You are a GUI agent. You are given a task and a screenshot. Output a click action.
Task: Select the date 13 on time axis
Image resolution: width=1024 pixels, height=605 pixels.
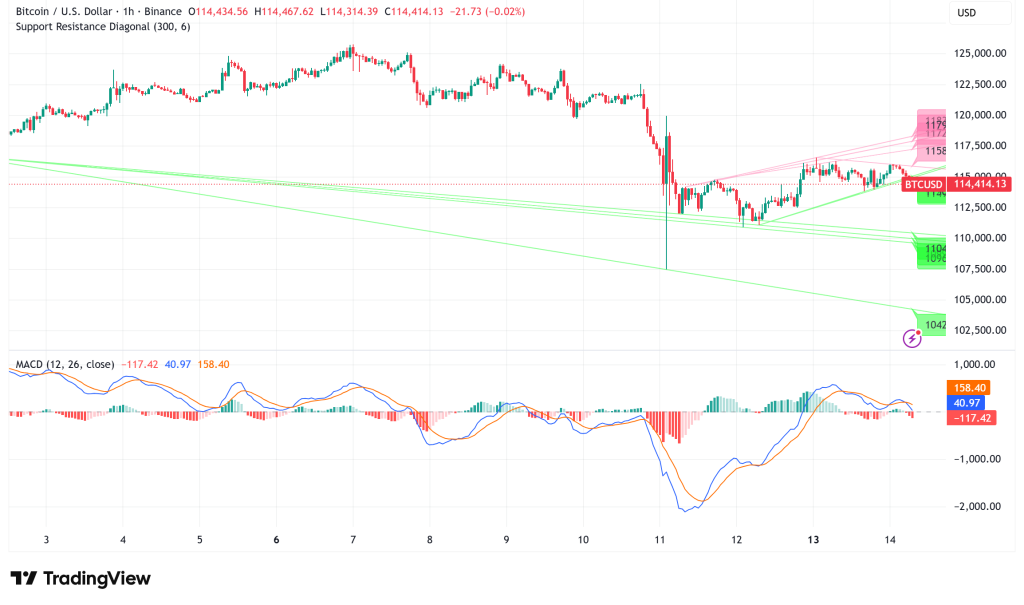tap(813, 539)
